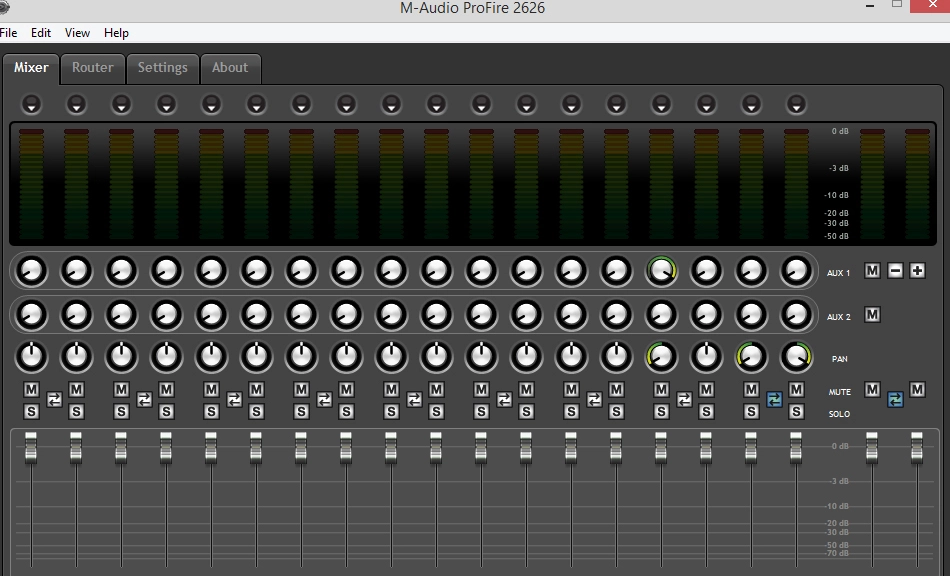Image resolution: width=950 pixels, height=576 pixels.
Task: Link channels 3 and 4 as stereo pair
Action: pyautogui.click(x=144, y=400)
